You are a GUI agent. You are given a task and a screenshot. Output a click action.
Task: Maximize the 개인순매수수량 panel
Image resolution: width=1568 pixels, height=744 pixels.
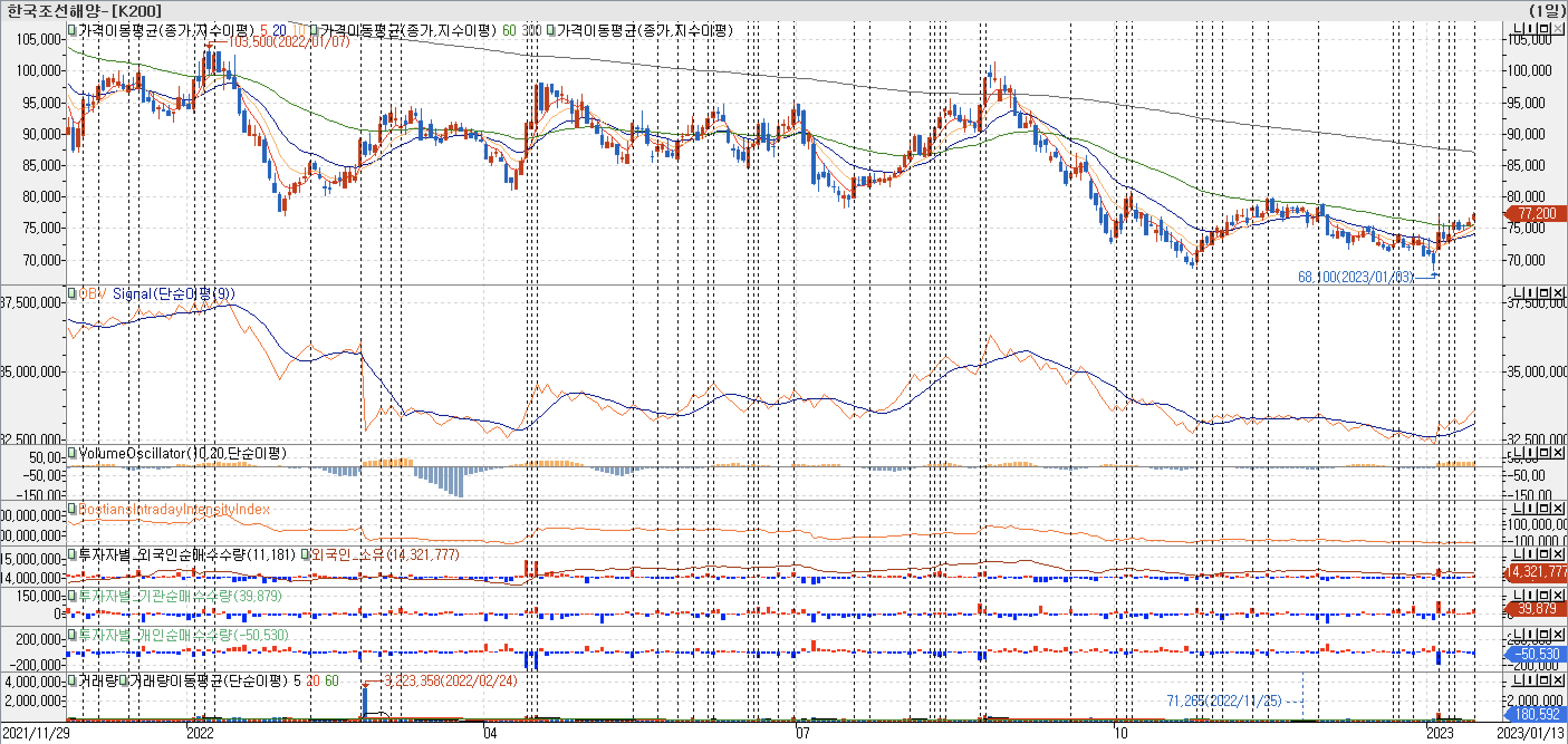click(x=1544, y=635)
